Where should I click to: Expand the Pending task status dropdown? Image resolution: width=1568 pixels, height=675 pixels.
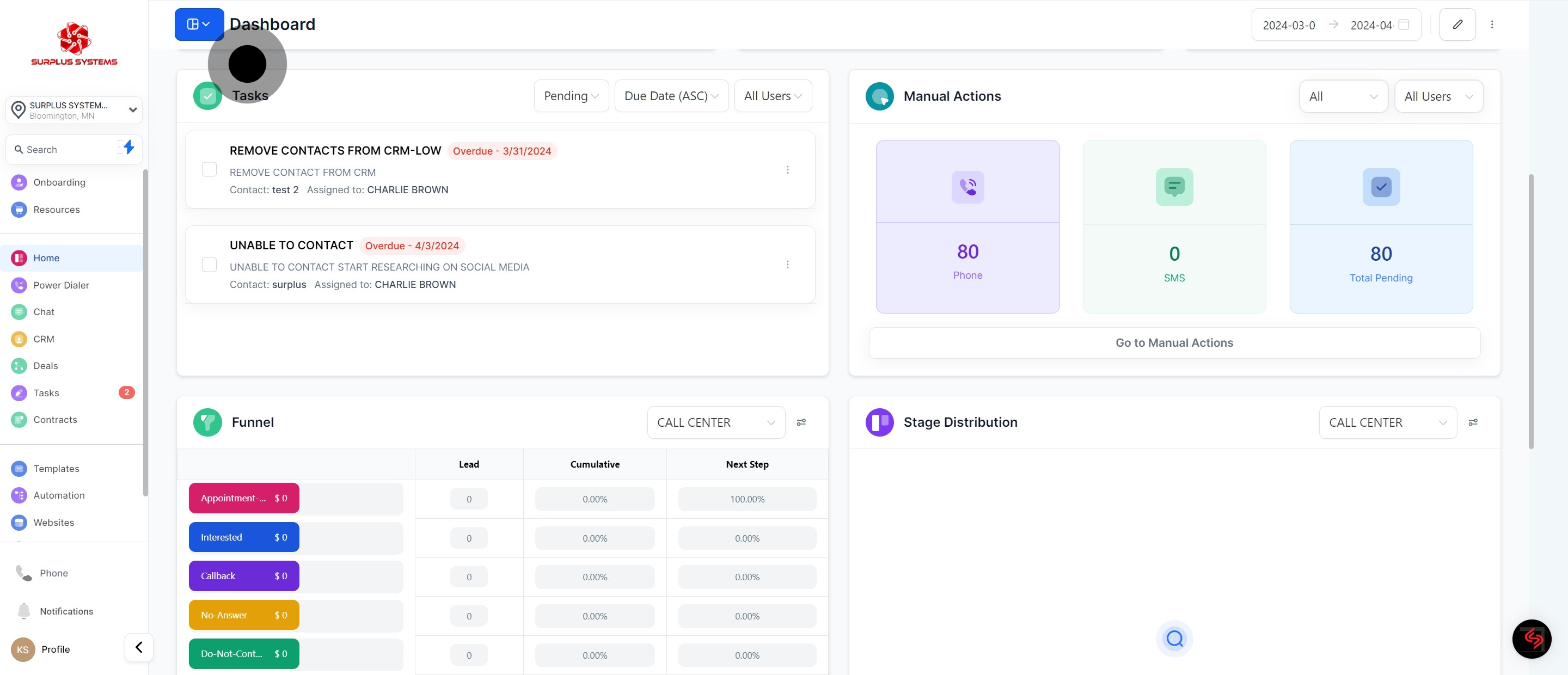coord(571,96)
